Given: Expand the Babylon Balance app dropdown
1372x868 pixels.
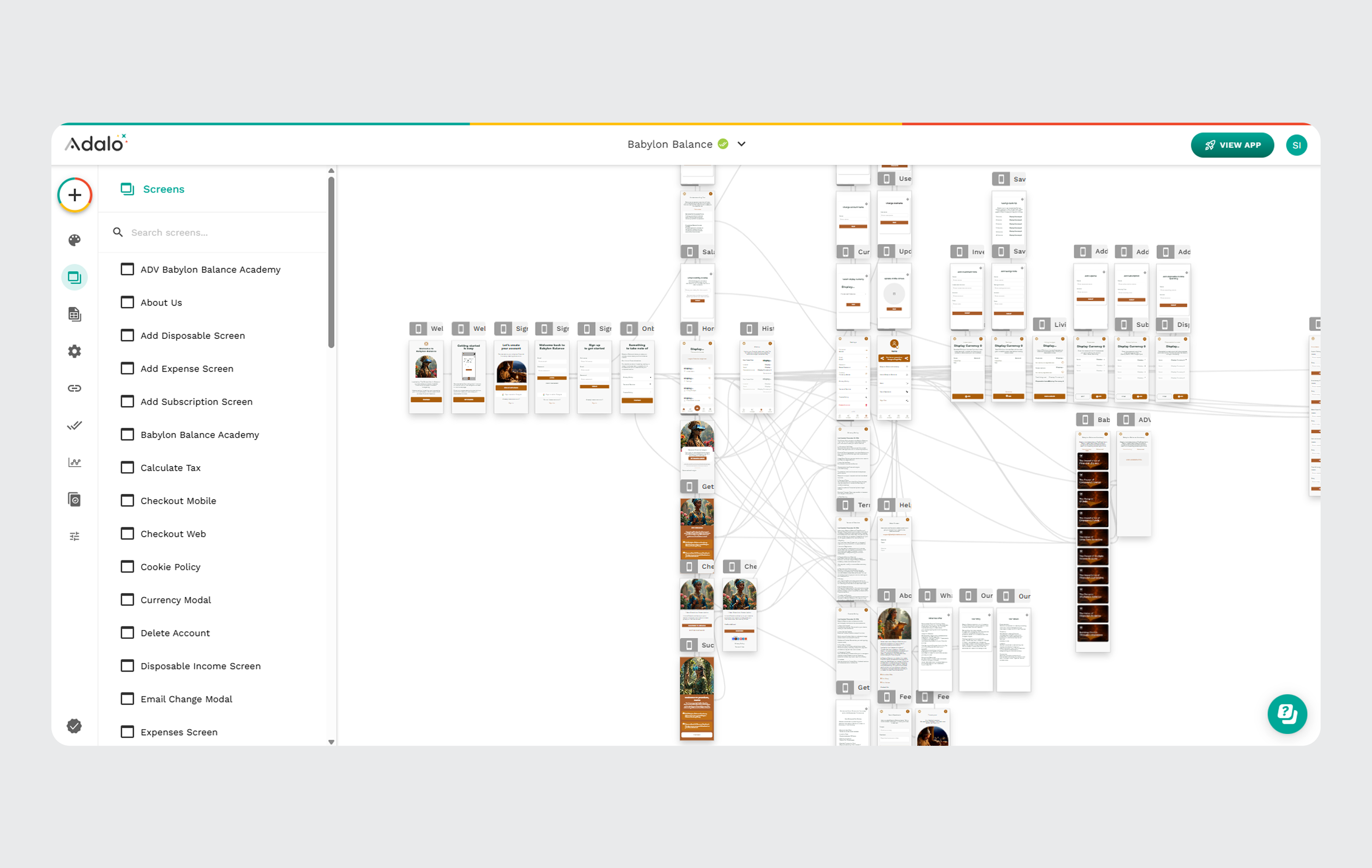Looking at the screenshot, I should (741, 144).
